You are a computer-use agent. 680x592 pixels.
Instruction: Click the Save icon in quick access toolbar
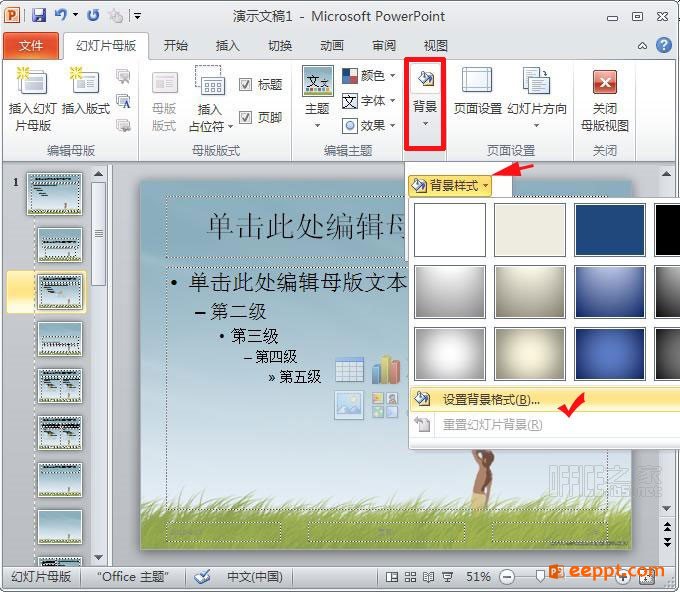(x=39, y=16)
